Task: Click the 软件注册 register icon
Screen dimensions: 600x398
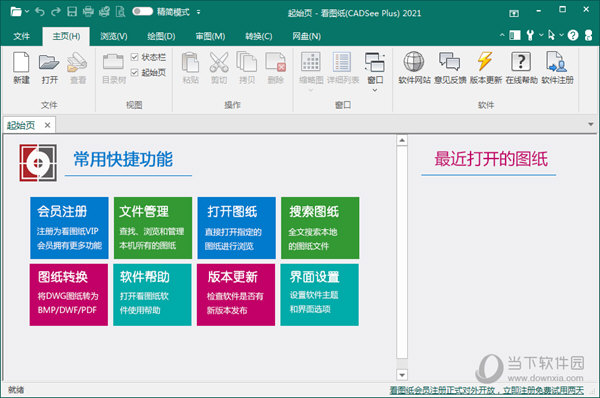Action: 557,62
